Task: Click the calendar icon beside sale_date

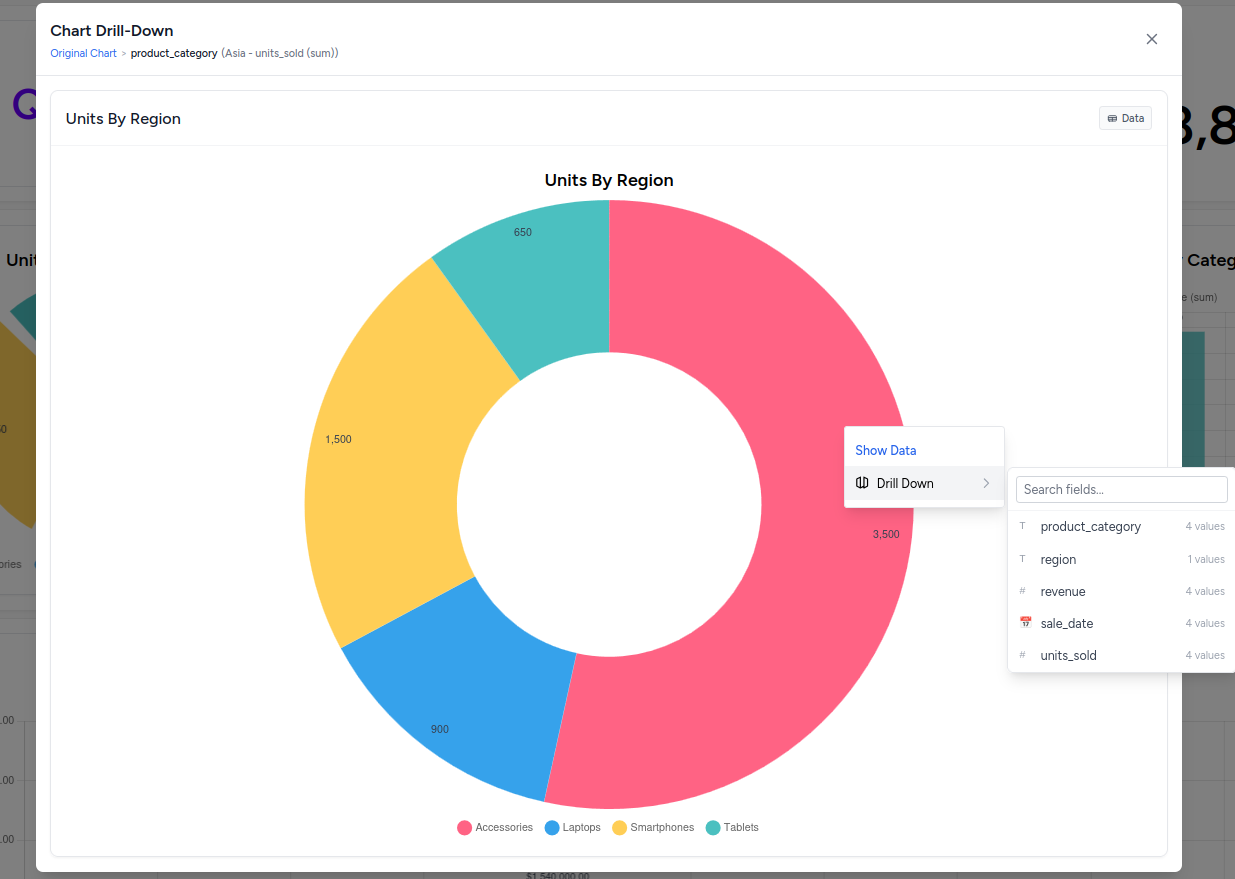Action: click(1025, 623)
